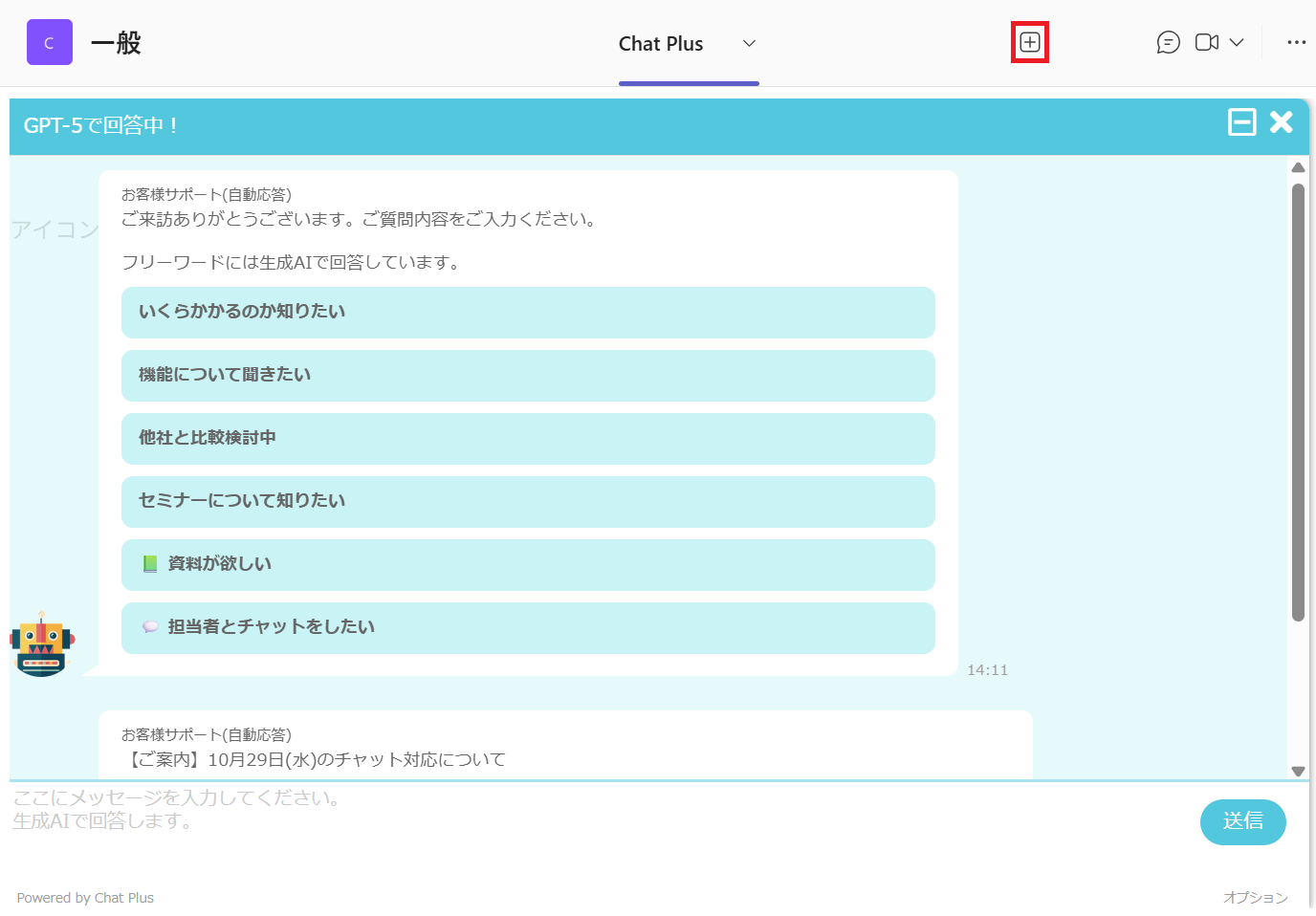Open the channel conversation icon
This screenshot has height=916, width=1316.
click(1168, 42)
